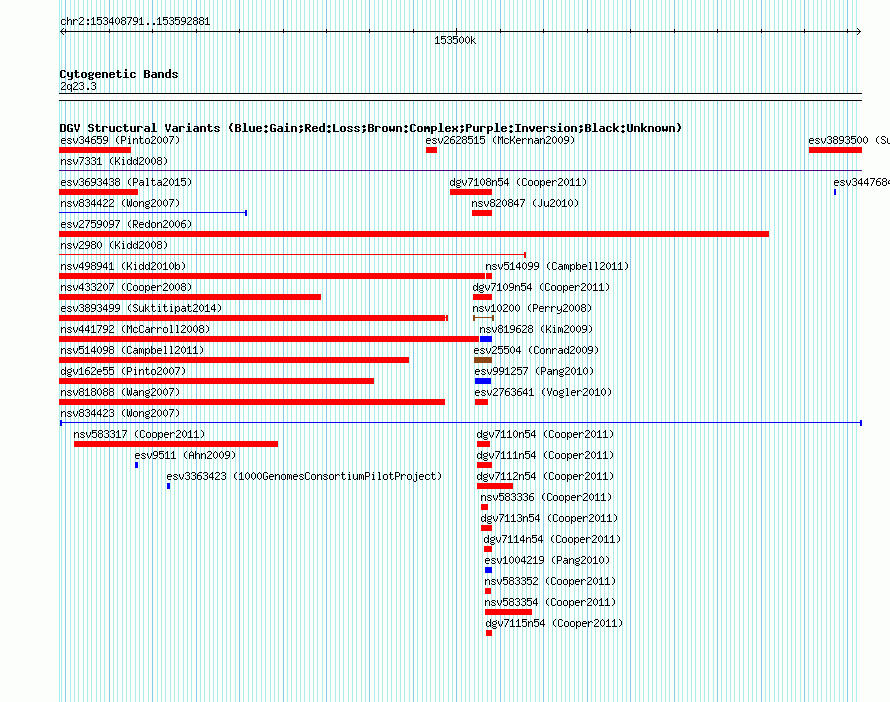The width and height of the screenshot is (890, 702).
Task: Click esv9511 (Ahn2009) variant label
Action: [185, 455]
